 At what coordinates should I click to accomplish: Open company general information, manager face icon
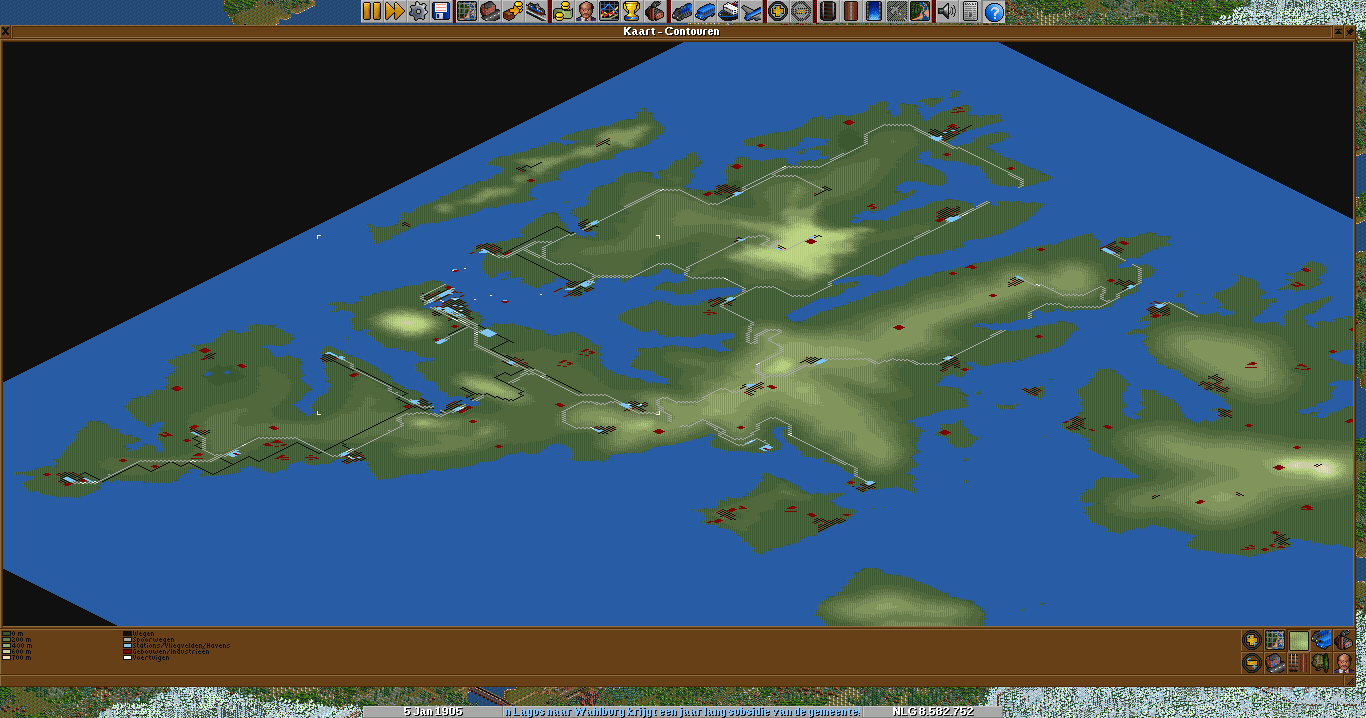pos(586,11)
